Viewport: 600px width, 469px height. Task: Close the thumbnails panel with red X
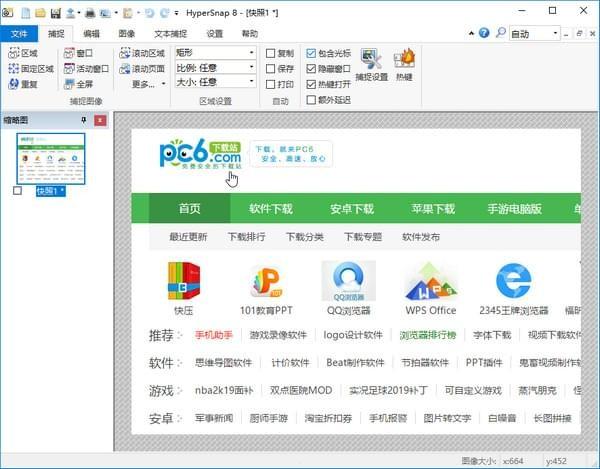100,121
